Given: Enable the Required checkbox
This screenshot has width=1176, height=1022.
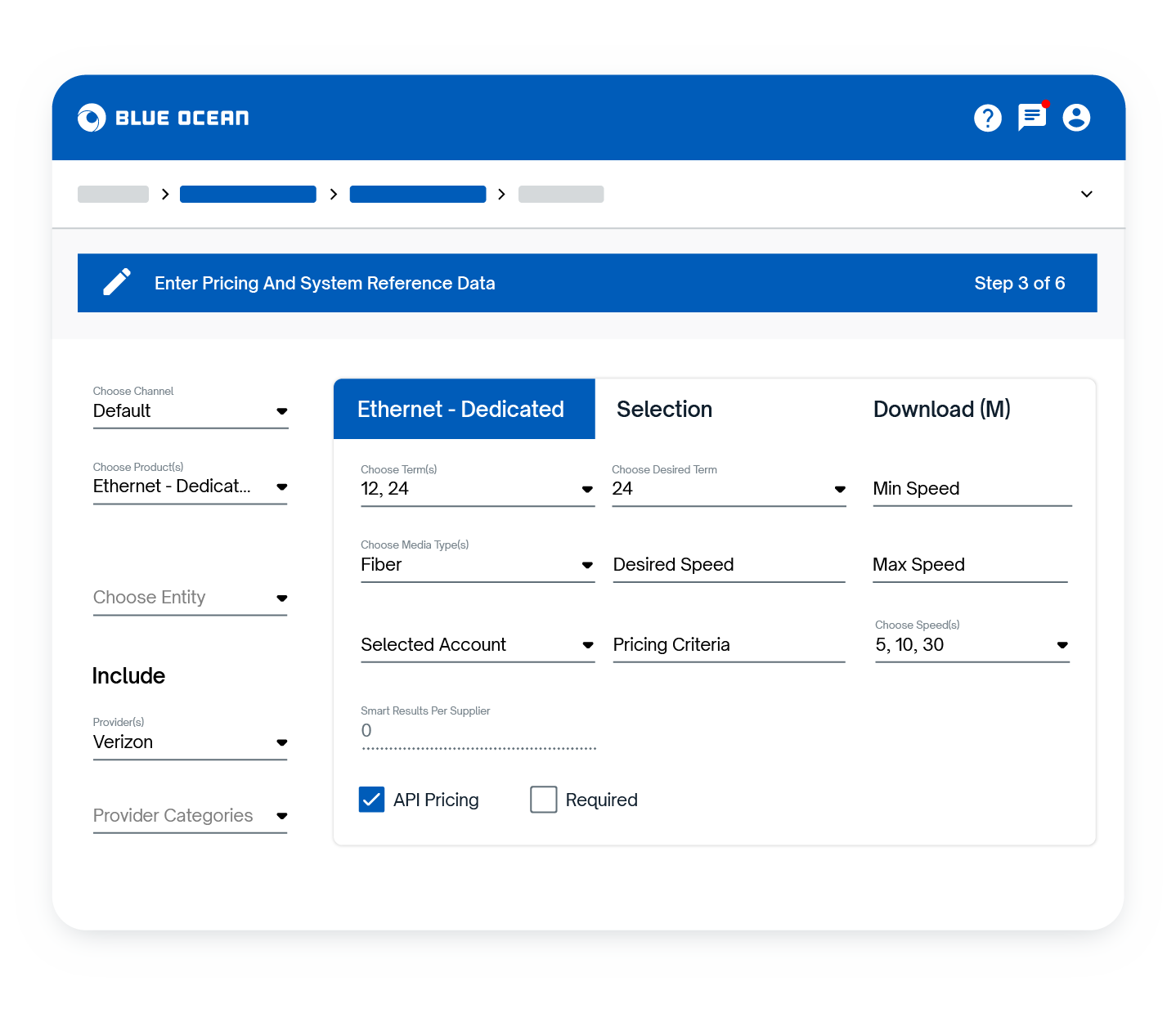Looking at the screenshot, I should coord(543,799).
